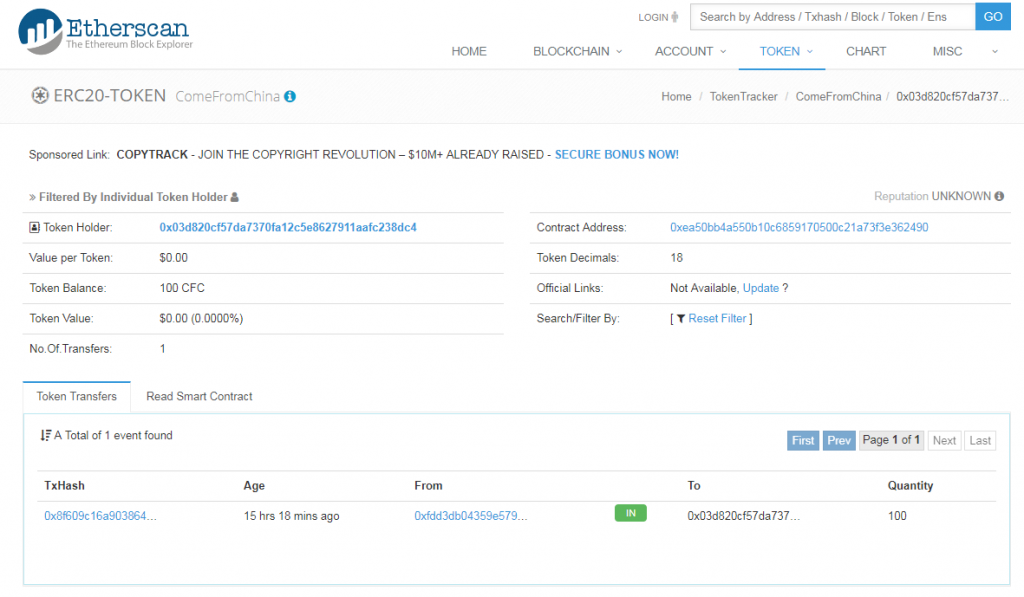Click the Token Decimals value 18
Viewport: 1024px width, 597px height.
click(x=677, y=258)
